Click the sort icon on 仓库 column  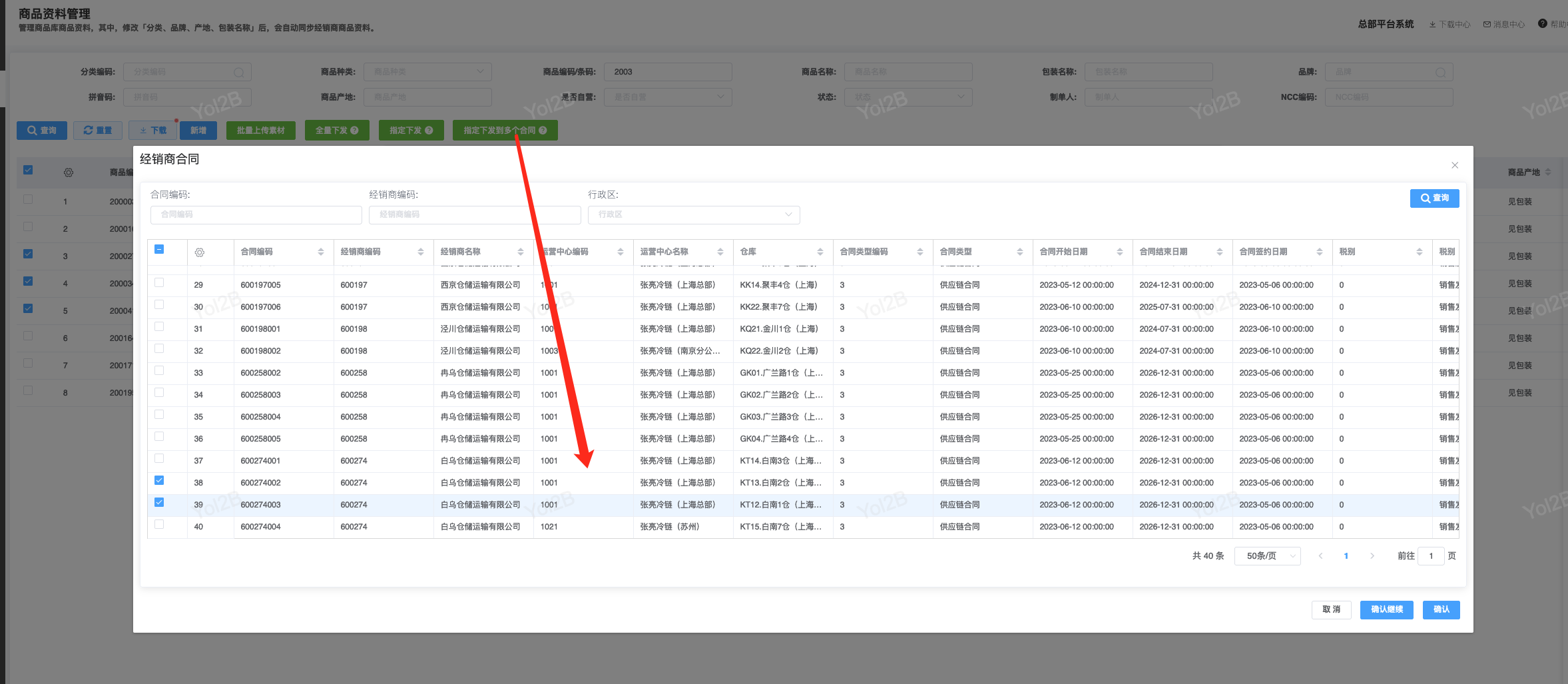[820, 252]
